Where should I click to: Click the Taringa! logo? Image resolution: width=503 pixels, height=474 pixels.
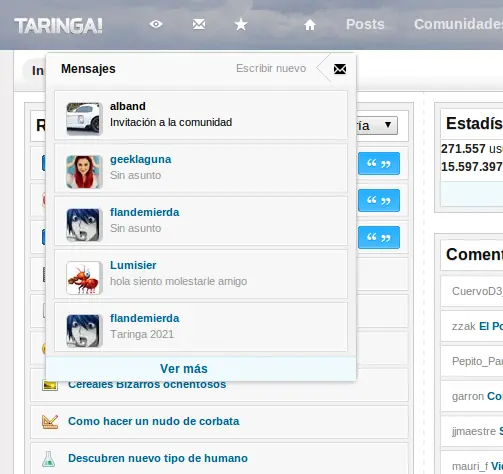(x=58, y=26)
